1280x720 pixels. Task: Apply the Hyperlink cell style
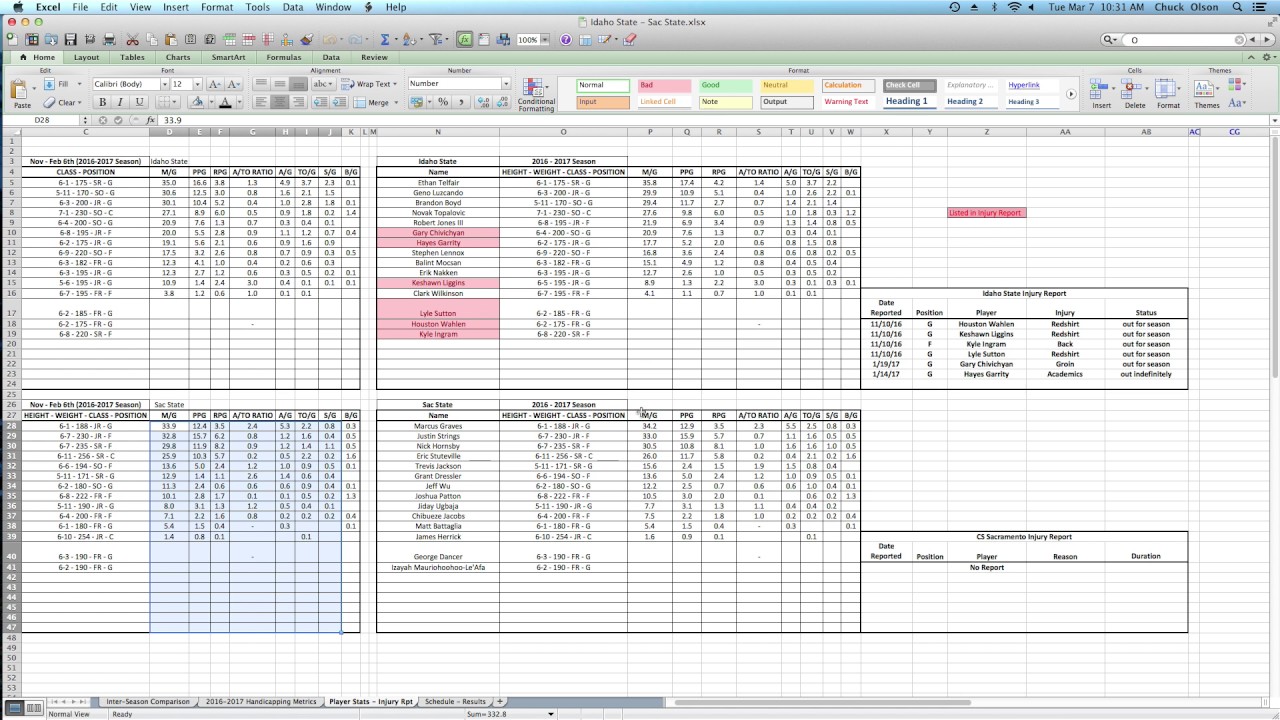click(1030, 85)
